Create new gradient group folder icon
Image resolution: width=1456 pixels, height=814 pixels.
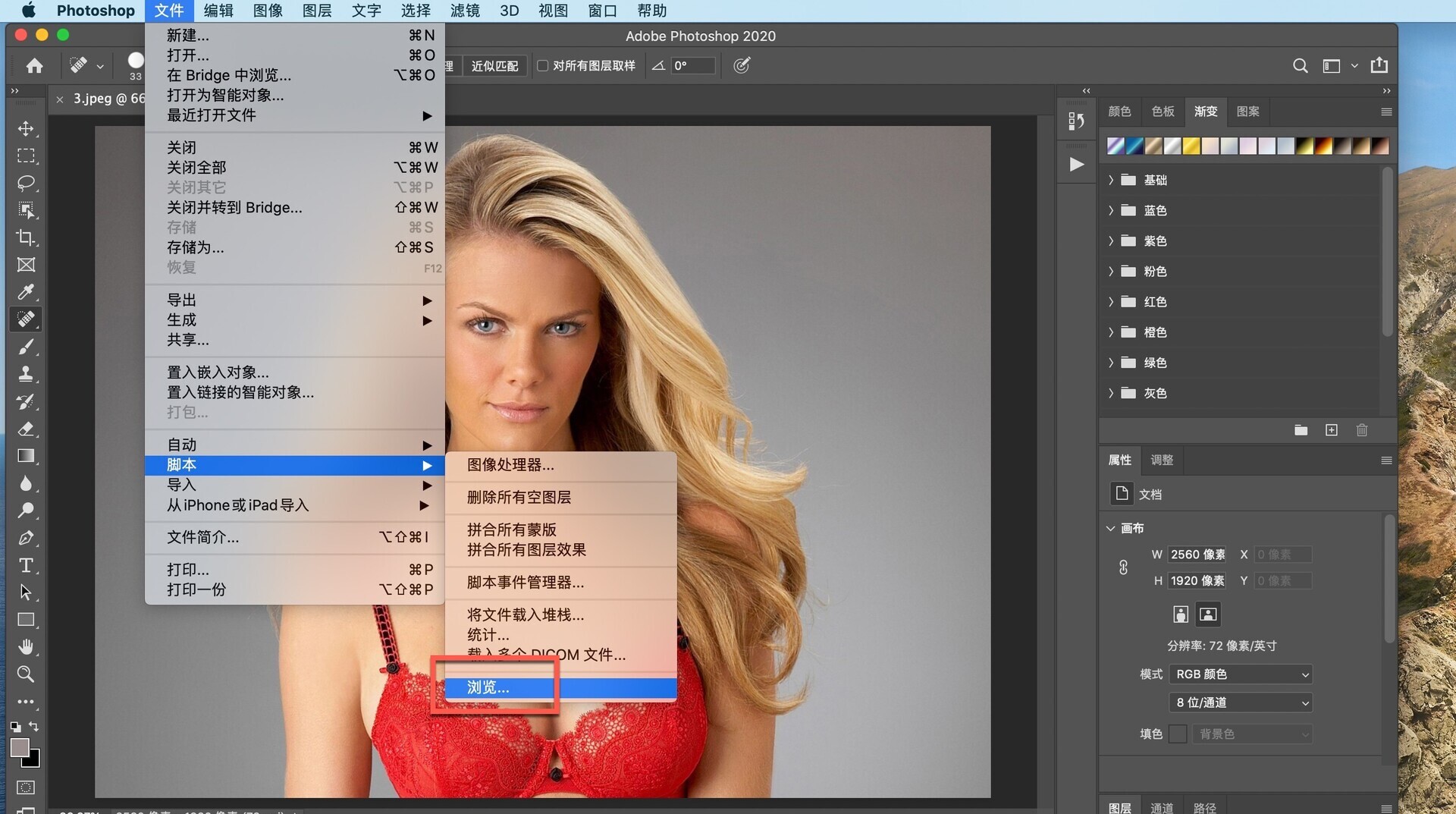(1301, 430)
